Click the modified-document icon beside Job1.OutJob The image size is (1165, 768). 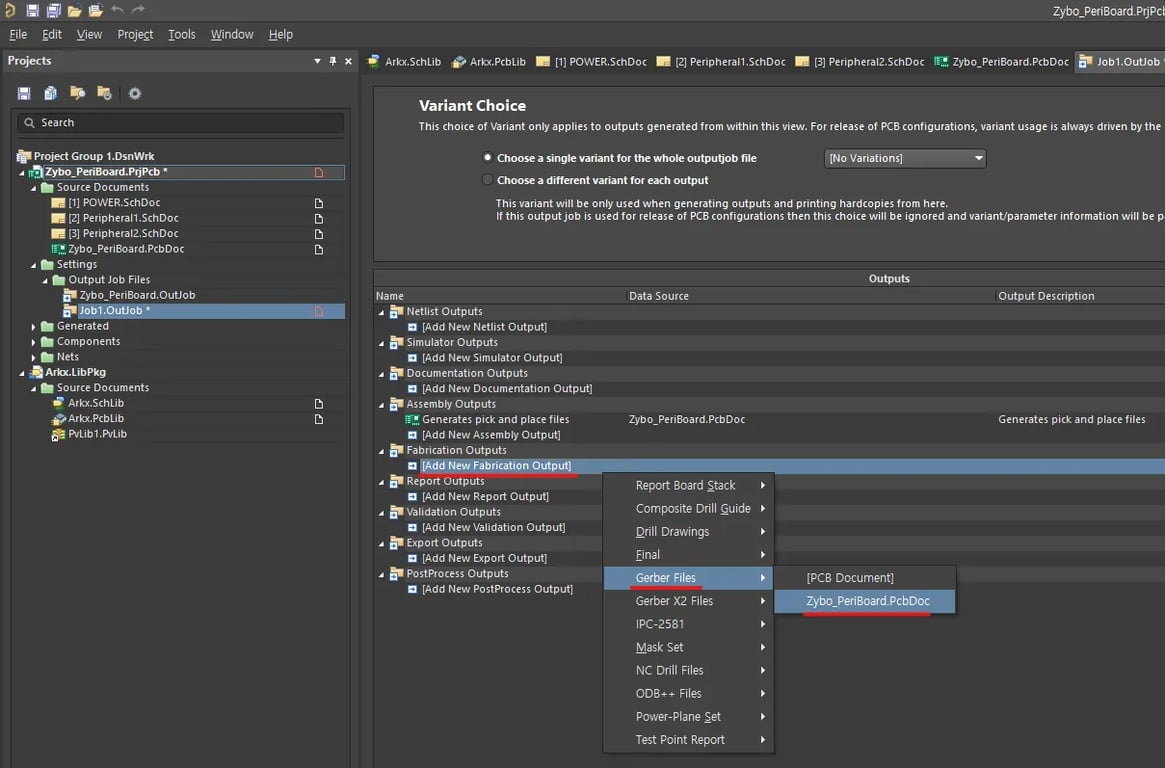pos(319,311)
